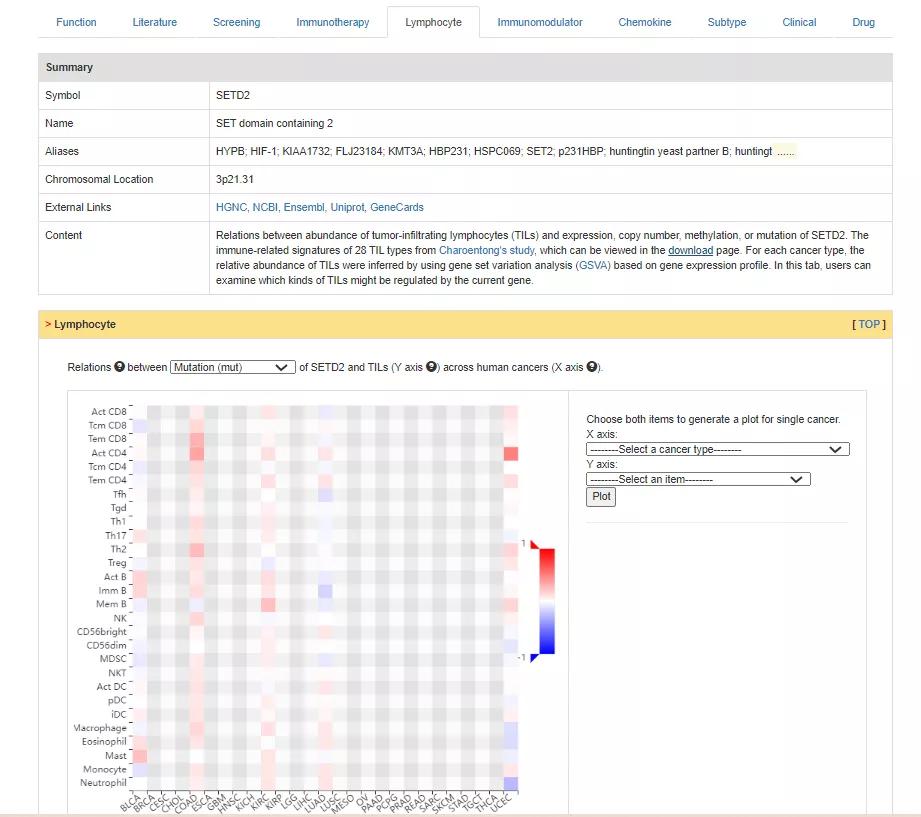Click the Y axis help icon
This screenshot has width=921, height=817.
432,367
